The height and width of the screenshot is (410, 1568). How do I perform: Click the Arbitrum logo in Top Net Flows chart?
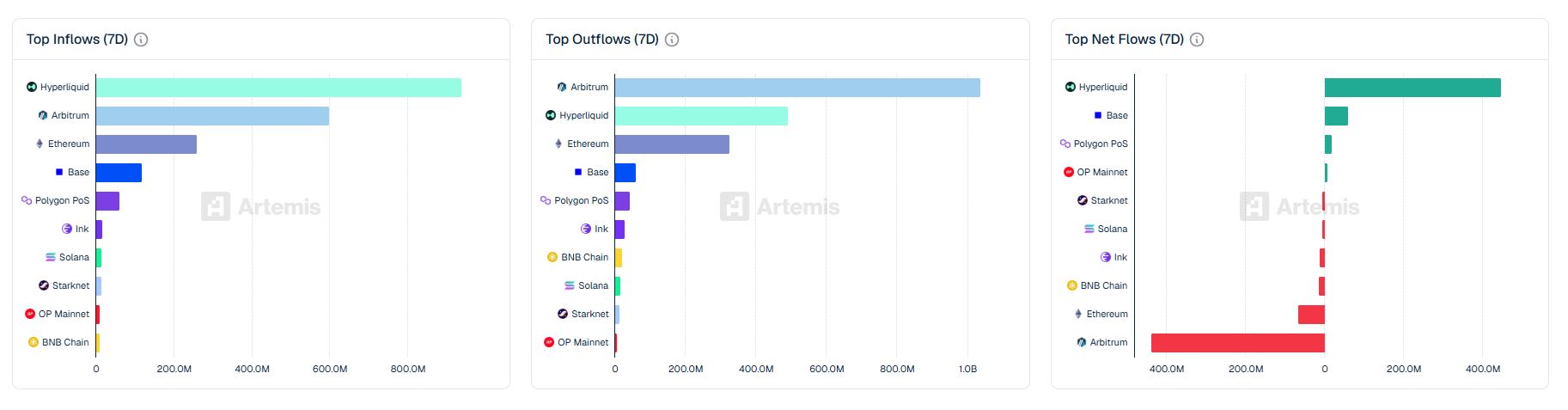click(1082, 342)
